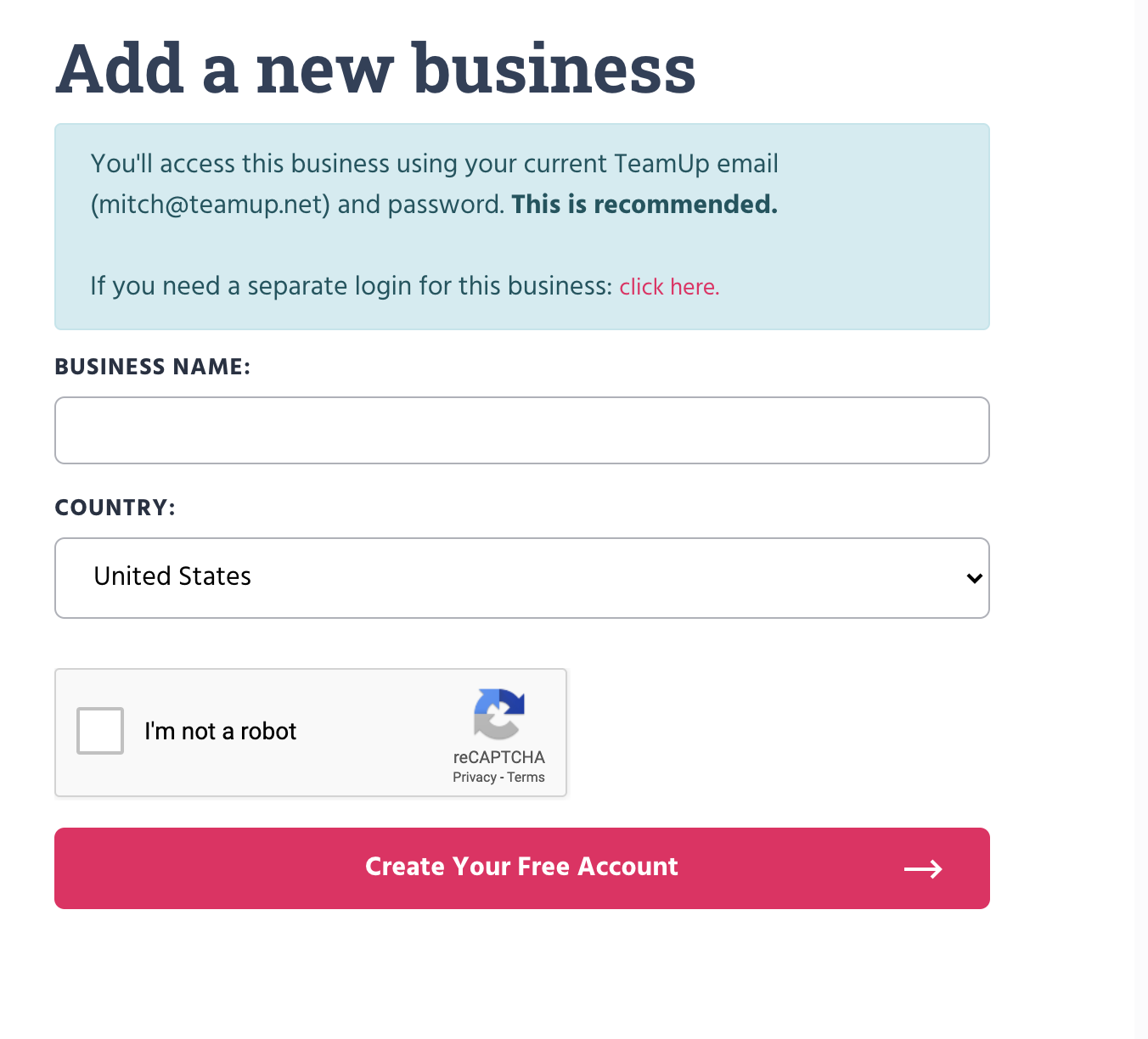Click the reCAPTCHA logo icon
This screenshot has height=1039, width=1148.
click(499, 714)
